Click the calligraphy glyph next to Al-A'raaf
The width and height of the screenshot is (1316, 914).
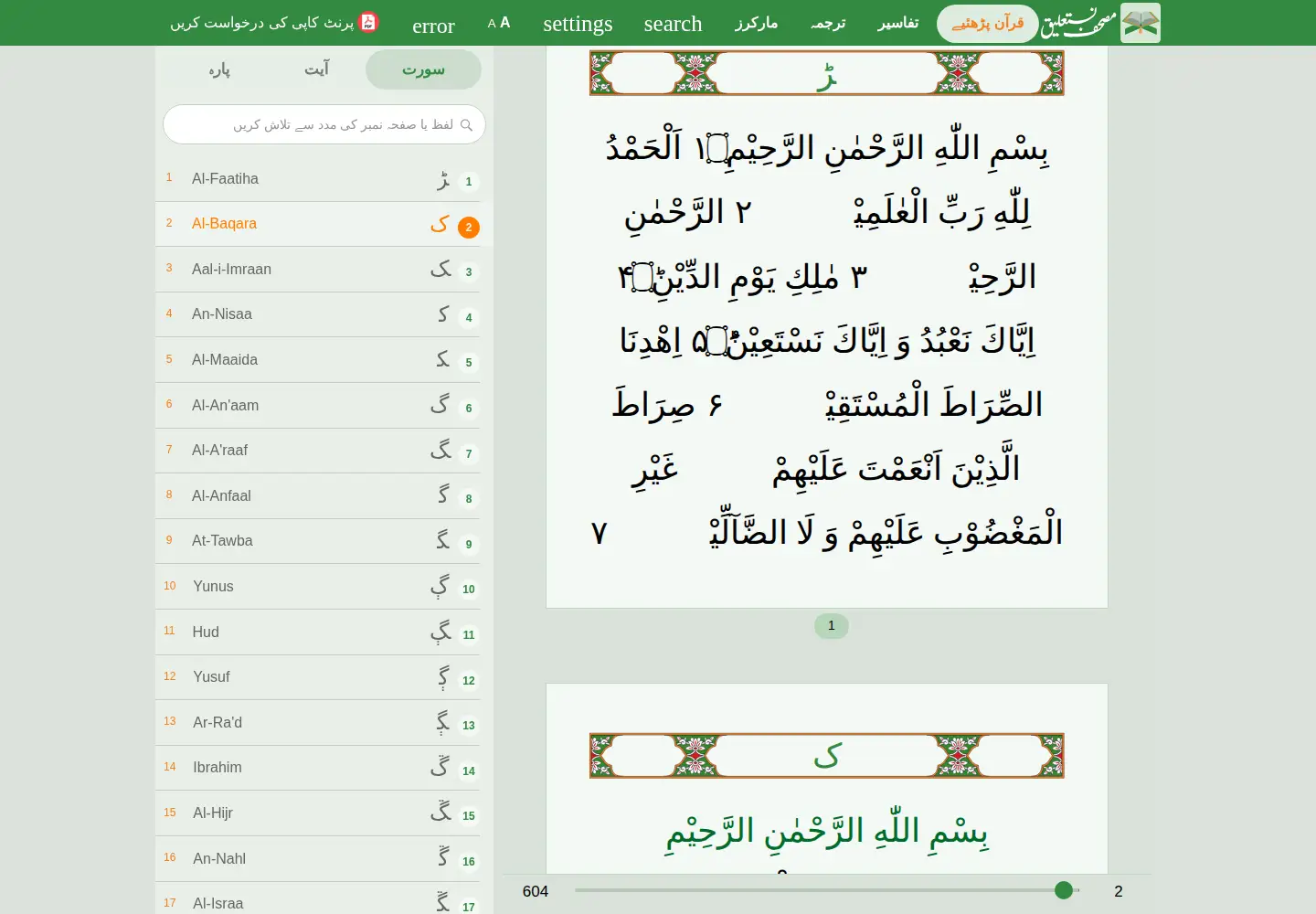441,449
